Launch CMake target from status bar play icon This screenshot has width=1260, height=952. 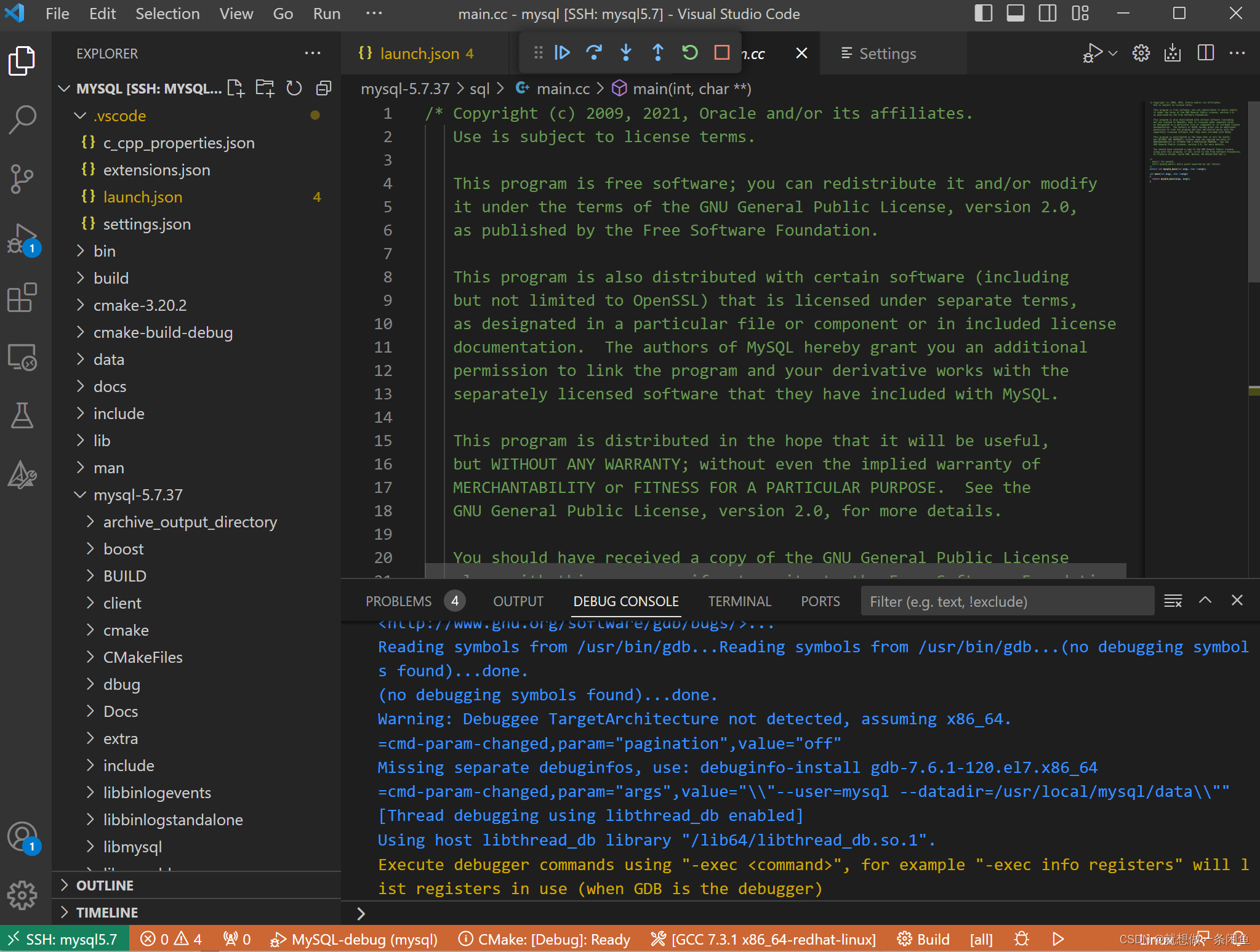point(1058,939)
